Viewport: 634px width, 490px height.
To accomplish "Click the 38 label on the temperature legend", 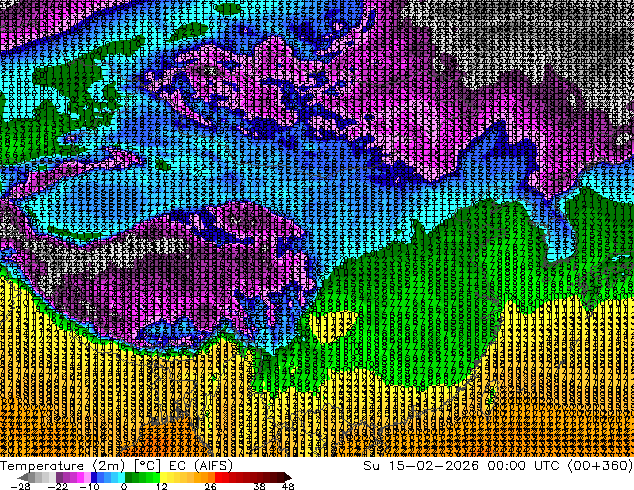I will point(260,486).
